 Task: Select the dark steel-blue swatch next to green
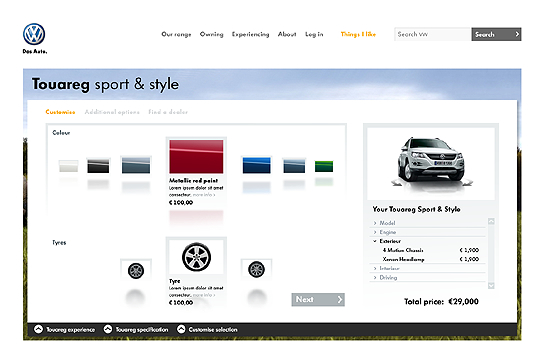coord(294,166)
